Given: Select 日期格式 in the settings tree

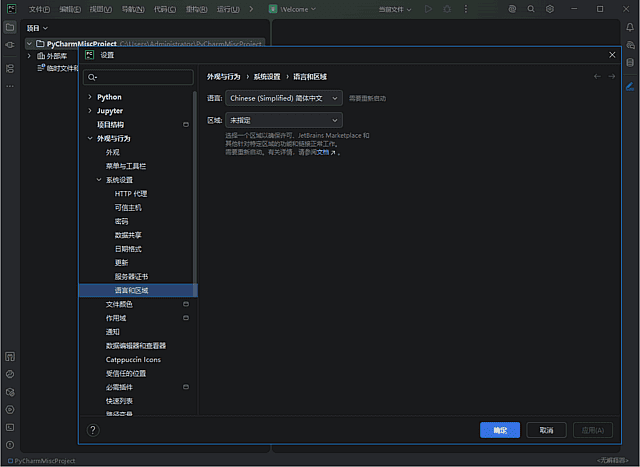Looking at the screenshot, I should pyautogui.click(x=128, y=248).
